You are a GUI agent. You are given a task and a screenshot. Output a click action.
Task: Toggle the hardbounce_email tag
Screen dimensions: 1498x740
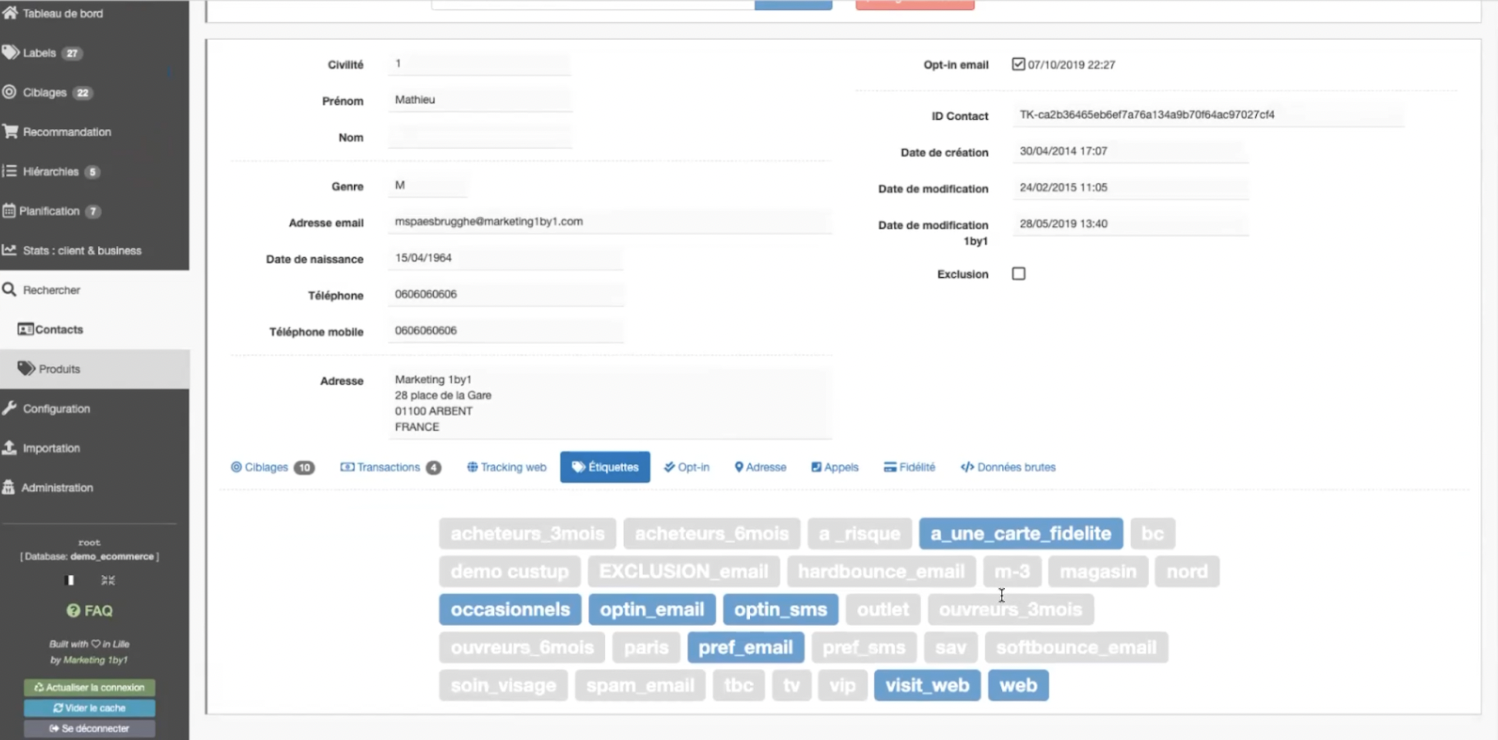(881, 571)
